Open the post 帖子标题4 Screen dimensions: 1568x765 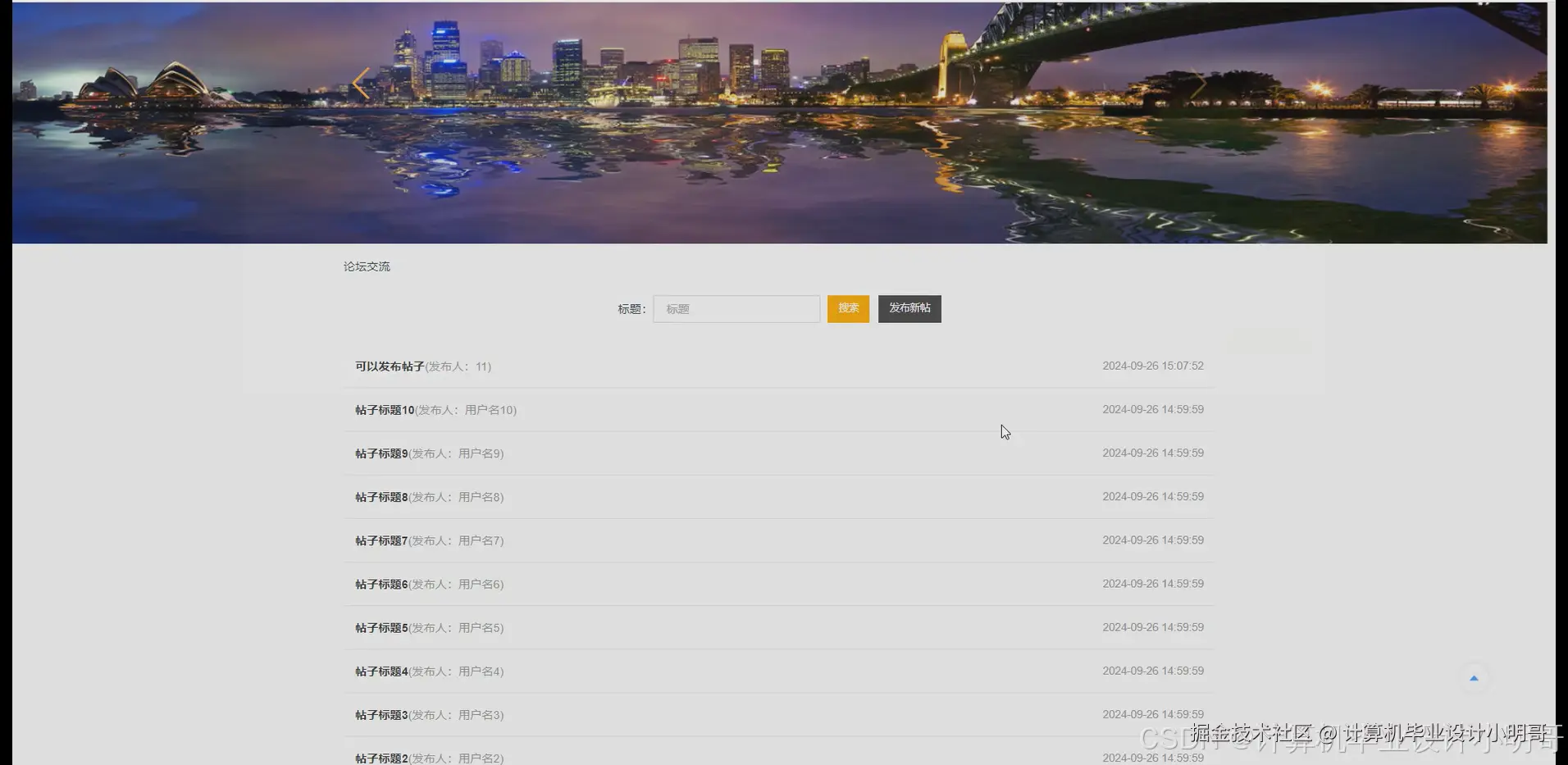[x=381, y=671]
